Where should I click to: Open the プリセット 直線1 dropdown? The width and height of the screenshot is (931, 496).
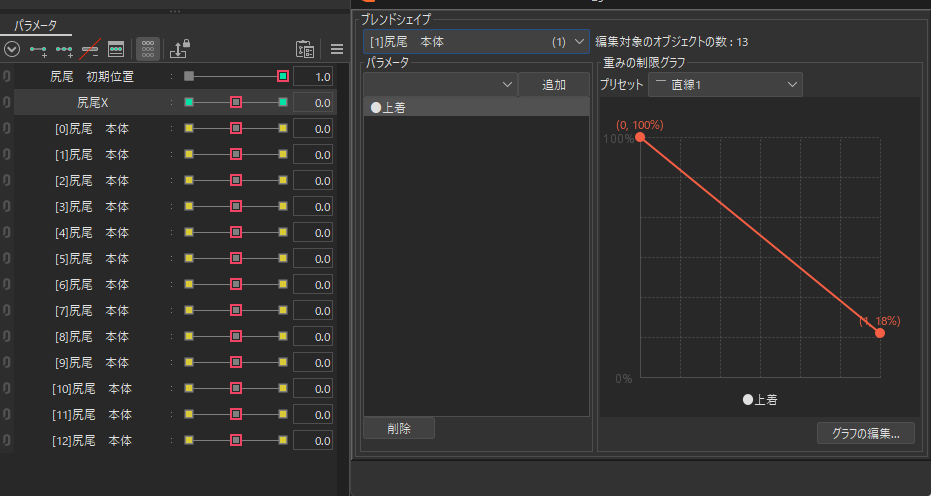tap(725, 85)
